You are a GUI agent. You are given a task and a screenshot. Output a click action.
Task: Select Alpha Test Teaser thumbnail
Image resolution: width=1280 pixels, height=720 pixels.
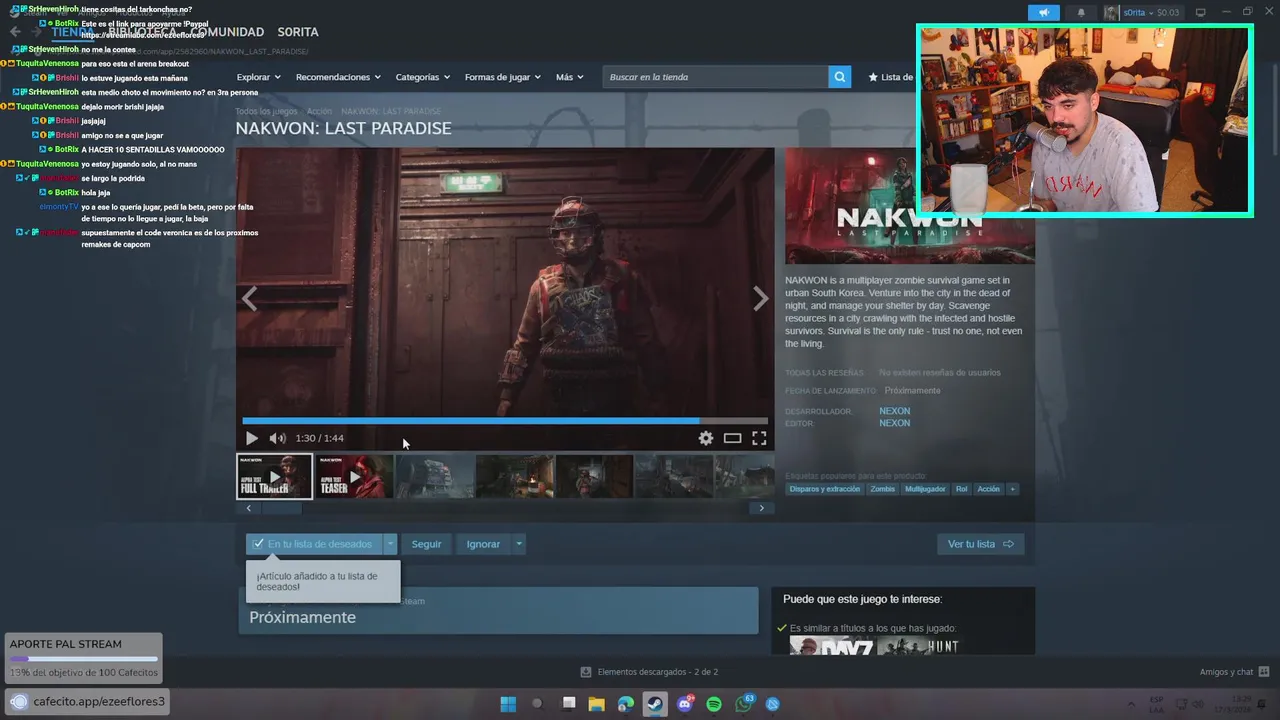tap(354, 476)
